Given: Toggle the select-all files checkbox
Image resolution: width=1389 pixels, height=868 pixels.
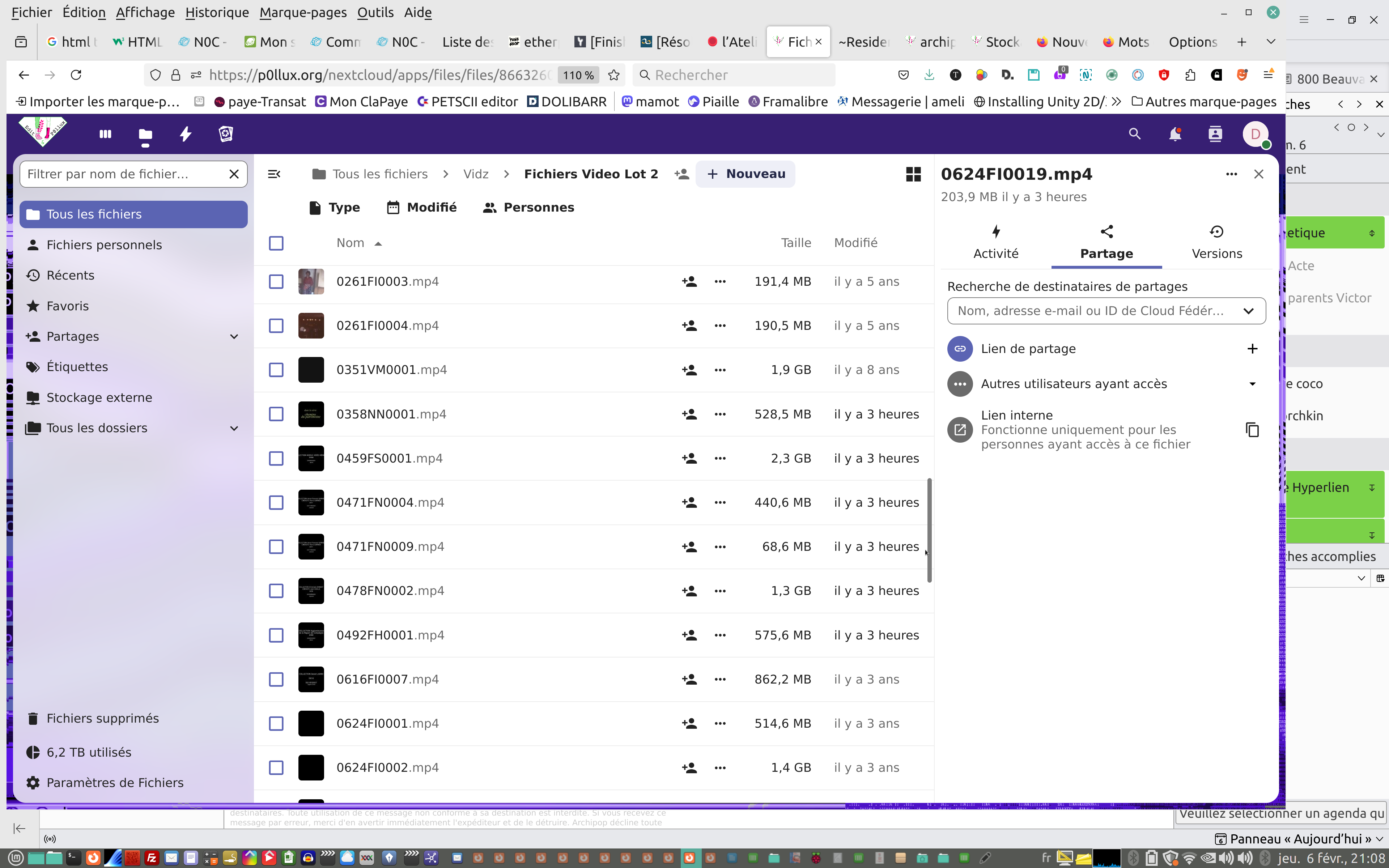Looking at the screenshot, I should tap(276, 243).
